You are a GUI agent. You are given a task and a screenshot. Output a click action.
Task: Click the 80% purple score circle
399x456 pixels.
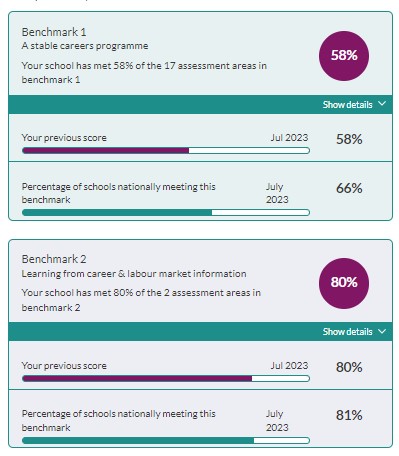[344, 283]
